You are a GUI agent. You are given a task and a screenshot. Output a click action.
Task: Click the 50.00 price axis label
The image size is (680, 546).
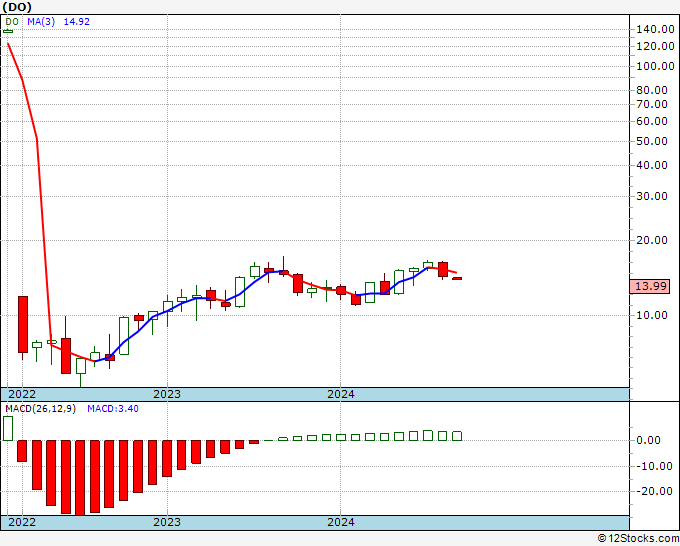click(652, 141)
